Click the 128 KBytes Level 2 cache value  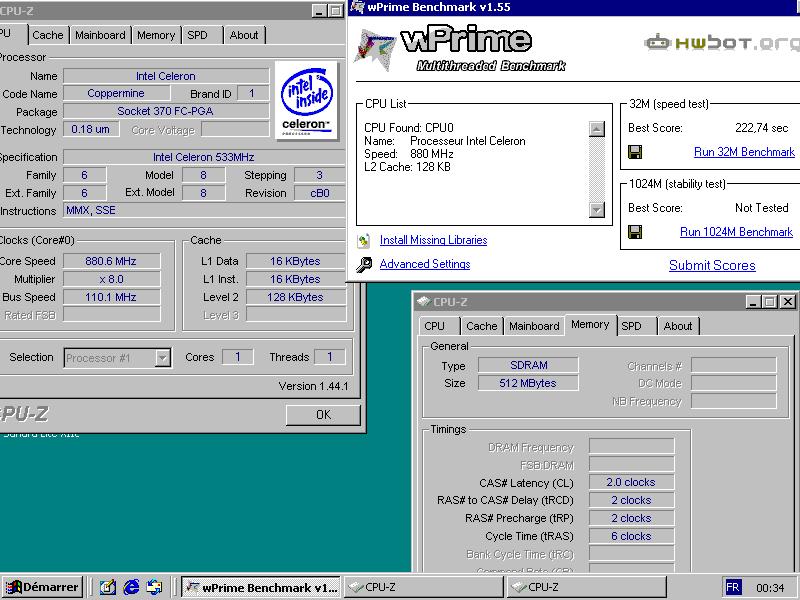[x=295, y=297]
